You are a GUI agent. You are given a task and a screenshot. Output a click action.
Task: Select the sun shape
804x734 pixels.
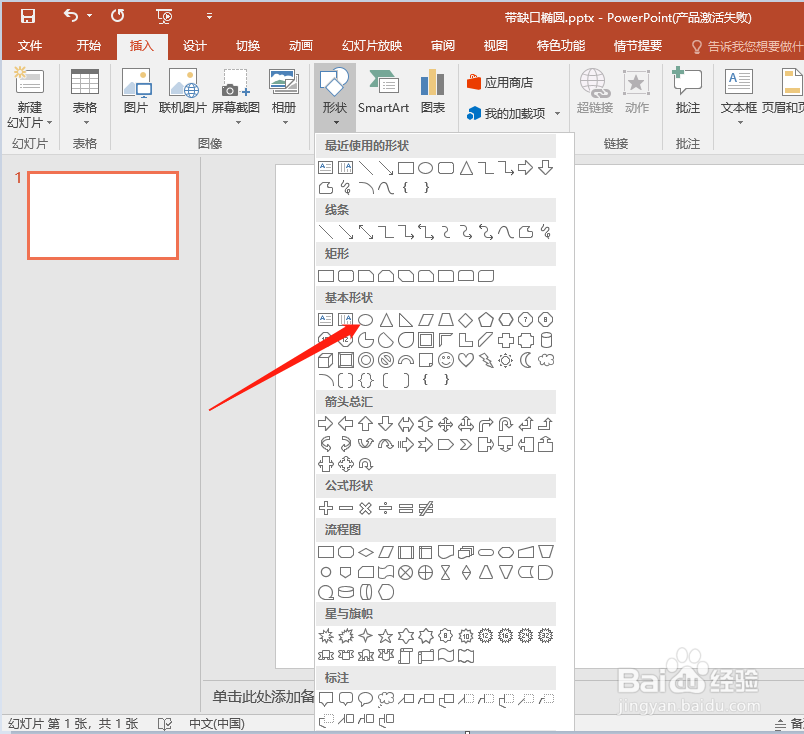(x=506, y=360)
